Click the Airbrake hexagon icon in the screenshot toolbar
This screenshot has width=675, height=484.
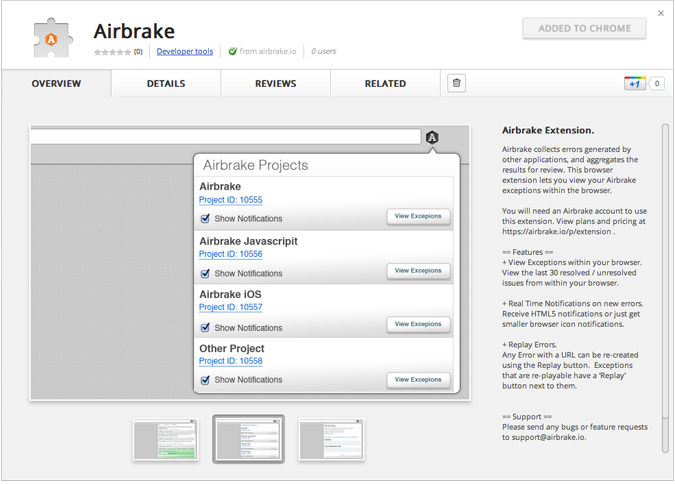(x=432, y=138)
